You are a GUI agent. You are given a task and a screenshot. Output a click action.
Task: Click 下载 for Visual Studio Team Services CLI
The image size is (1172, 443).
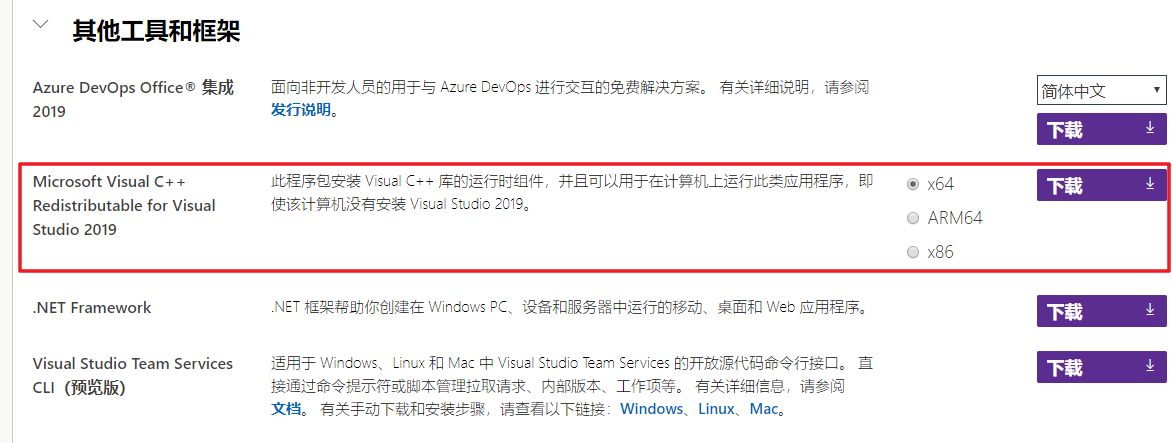click(x=1065, y=368)
